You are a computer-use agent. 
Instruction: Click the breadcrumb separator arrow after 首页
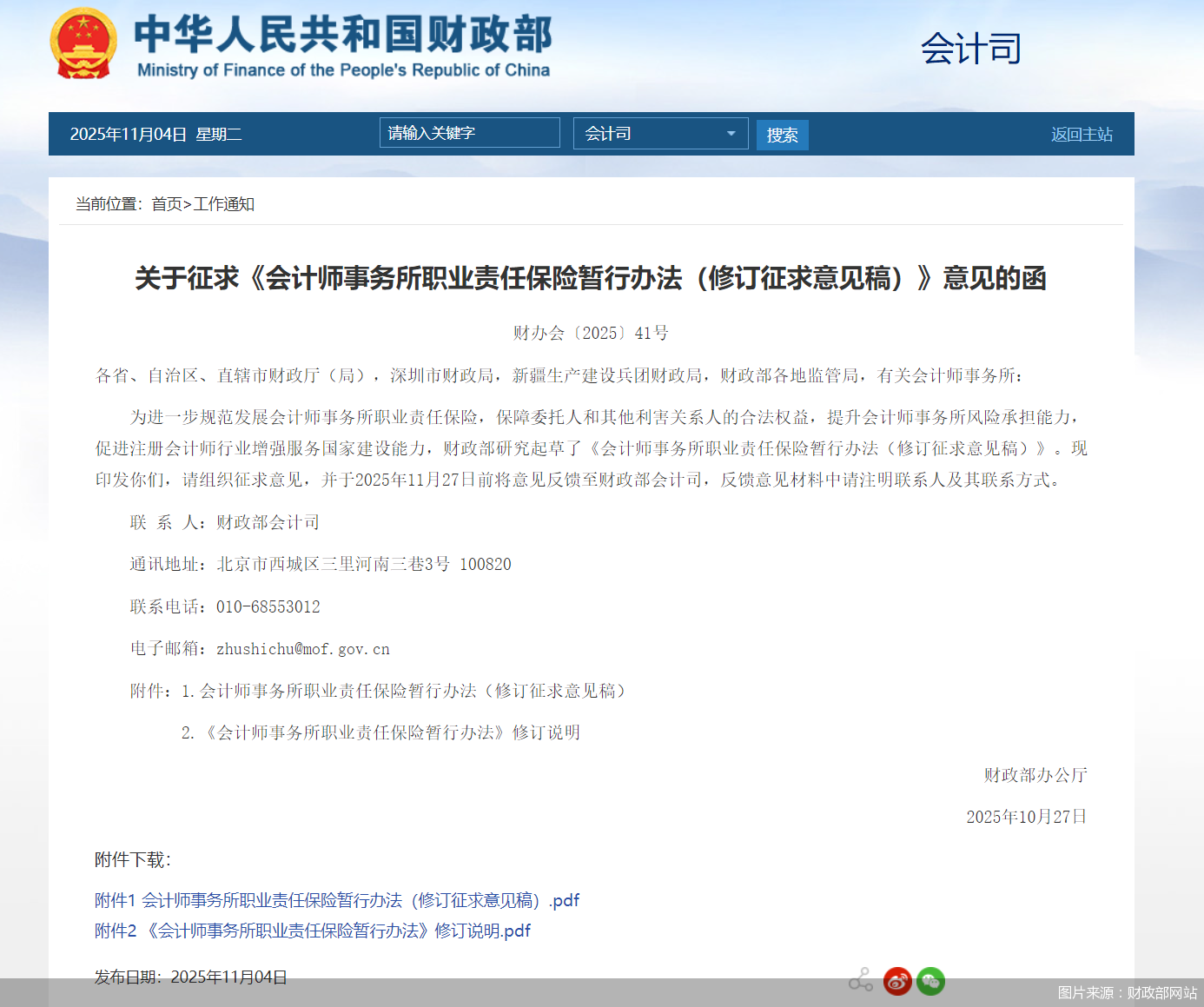(189, 204)
